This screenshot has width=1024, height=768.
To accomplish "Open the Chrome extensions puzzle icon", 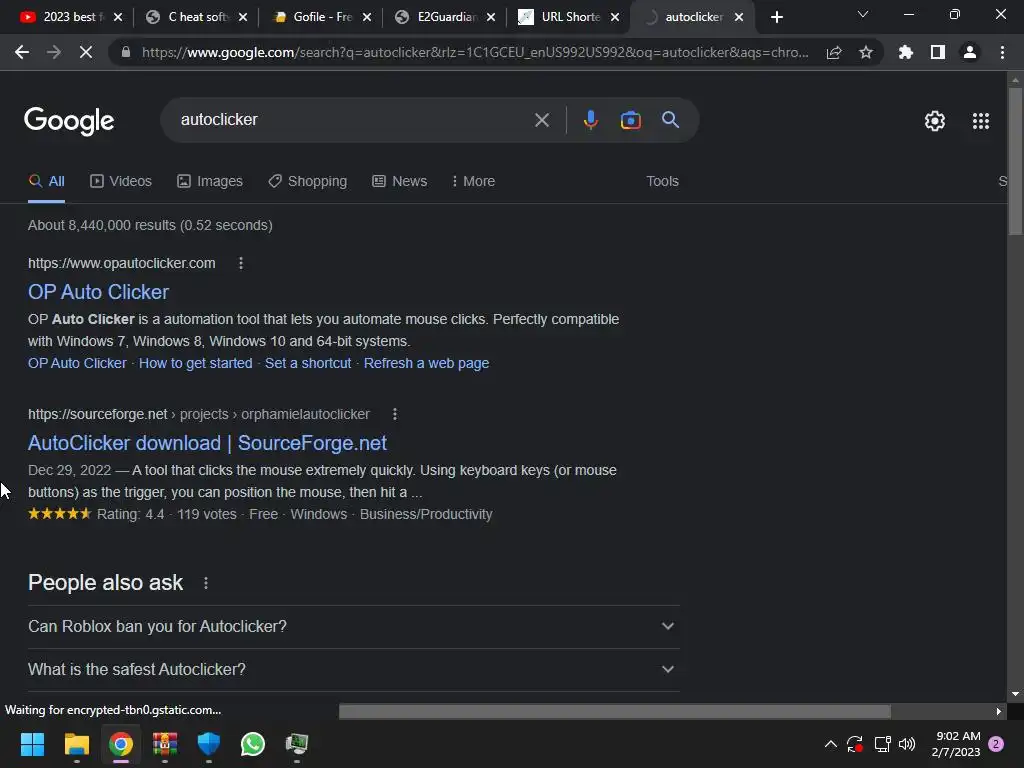I will click(x=906, y=52).
